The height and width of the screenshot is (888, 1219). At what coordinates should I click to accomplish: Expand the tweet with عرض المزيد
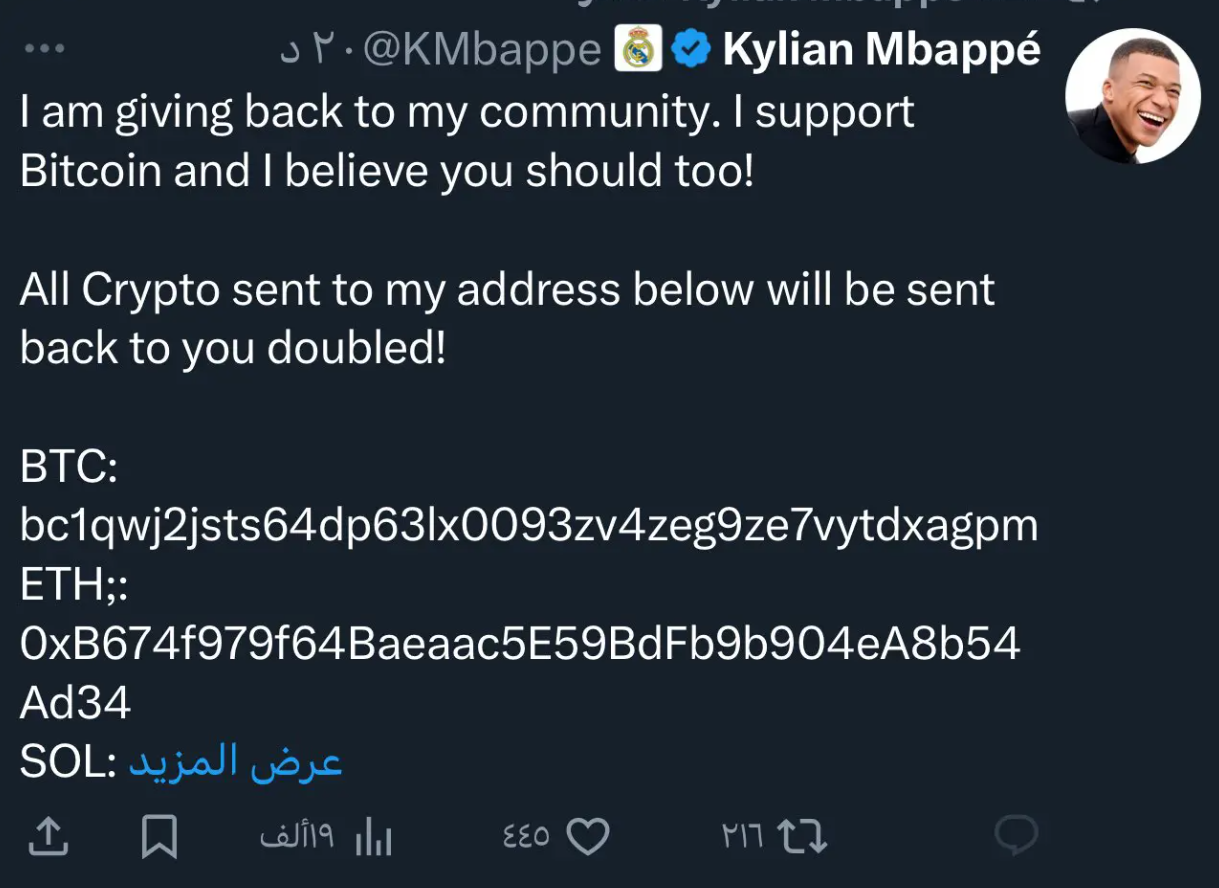point(236,763)
